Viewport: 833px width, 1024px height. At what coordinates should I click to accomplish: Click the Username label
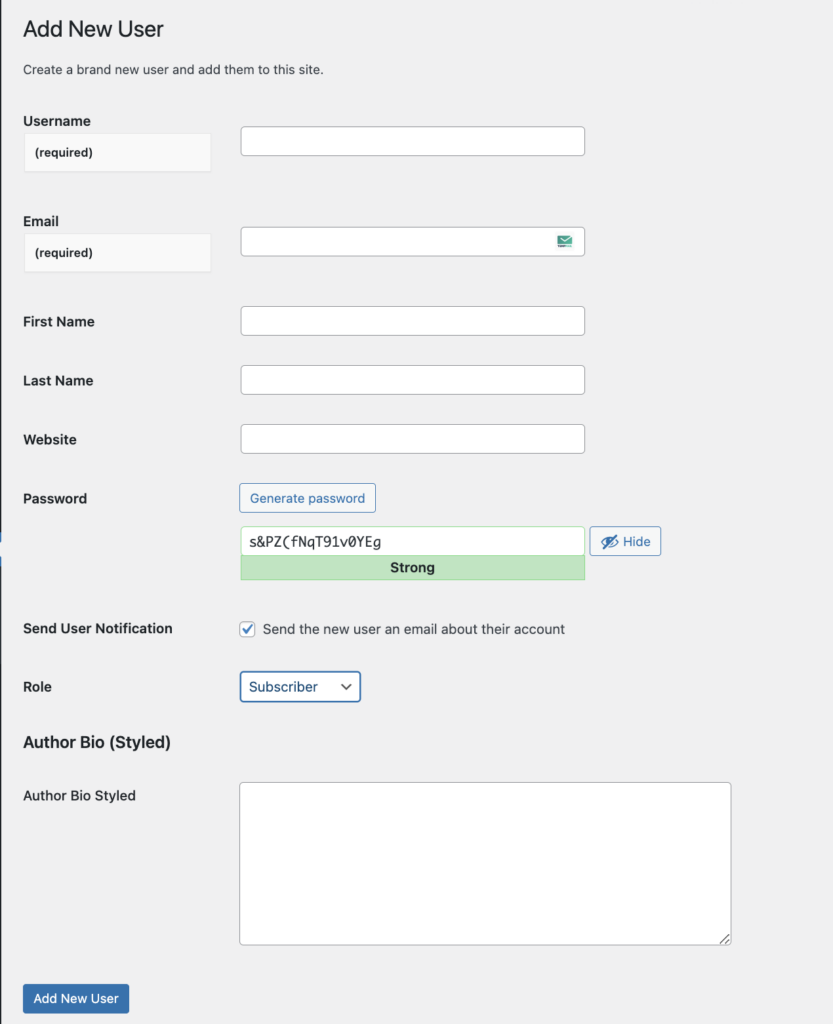(57, 121)
